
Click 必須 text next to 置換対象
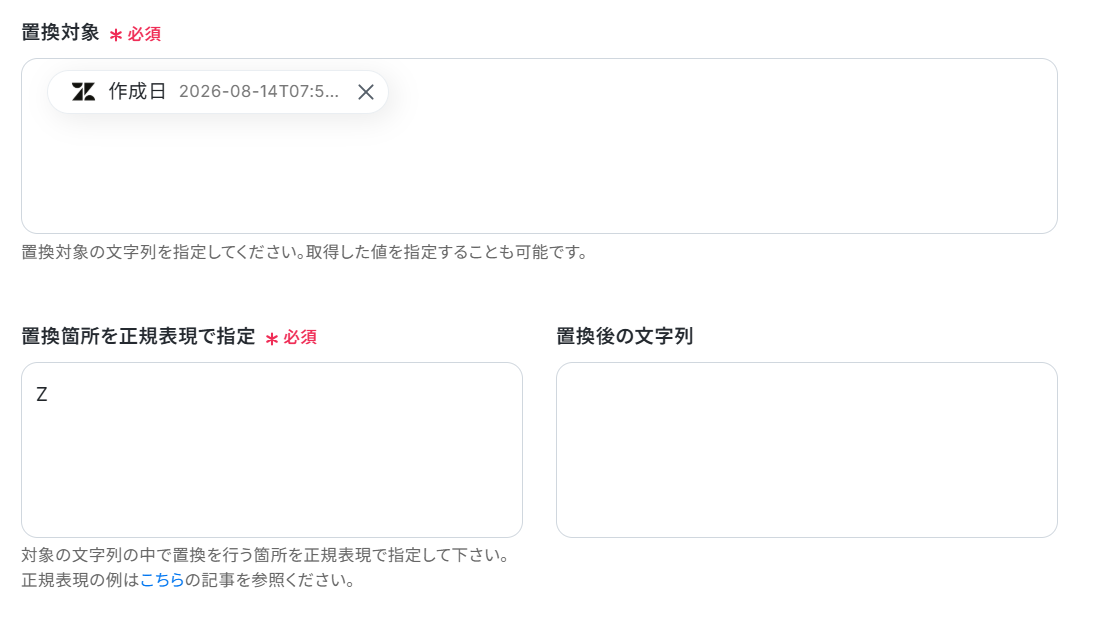tap(144, 34)
